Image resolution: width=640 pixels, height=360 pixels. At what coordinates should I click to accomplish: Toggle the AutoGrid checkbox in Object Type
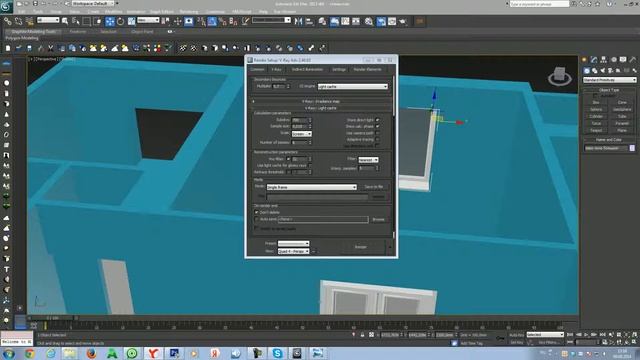[595, 96]
